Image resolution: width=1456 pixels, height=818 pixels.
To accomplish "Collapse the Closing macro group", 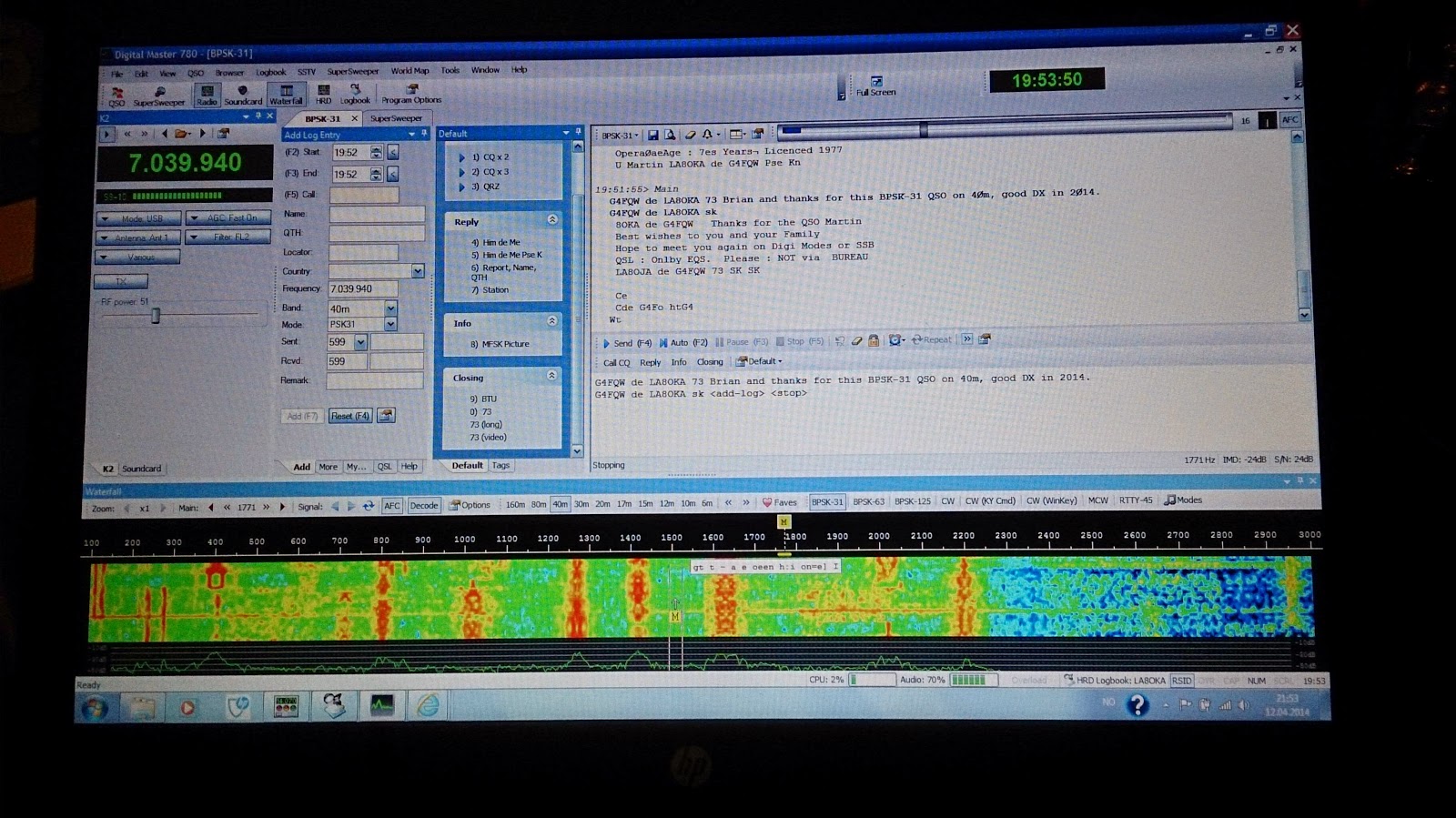I will tap(551, 375).
